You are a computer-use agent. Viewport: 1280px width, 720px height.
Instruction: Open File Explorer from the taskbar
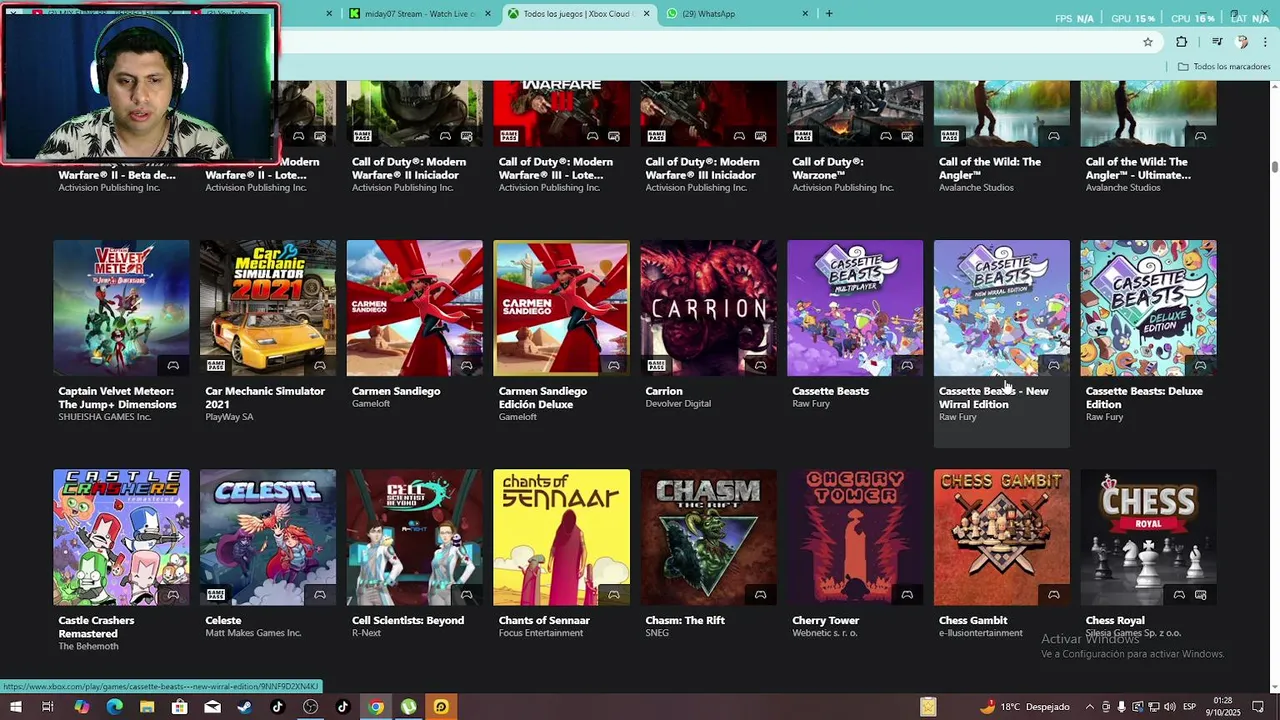point(147,707)
